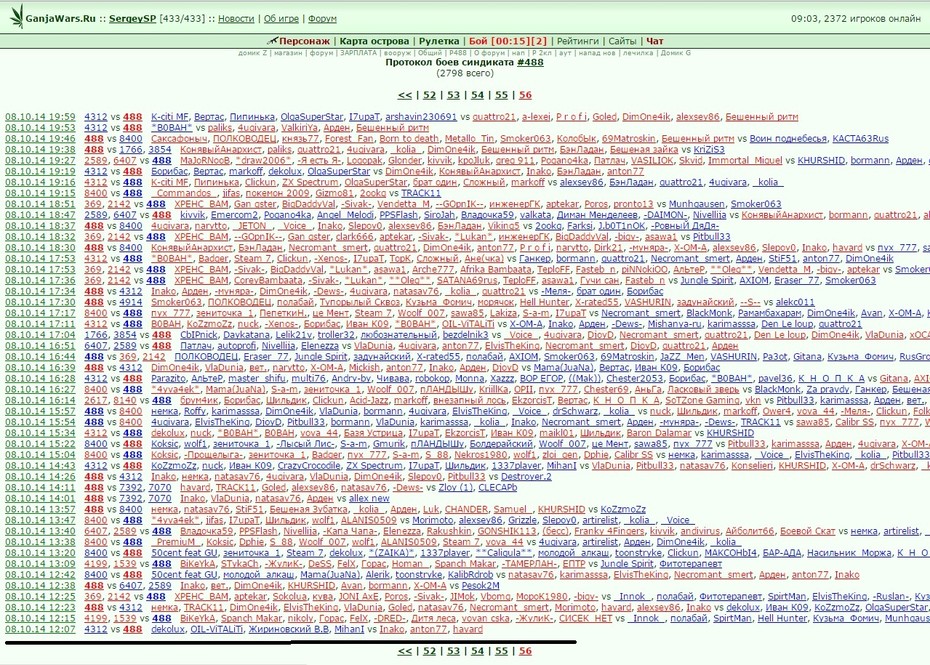Open battle log dated 08.10.14 19:15
The image size is (930, 665).
click(40, 193)
